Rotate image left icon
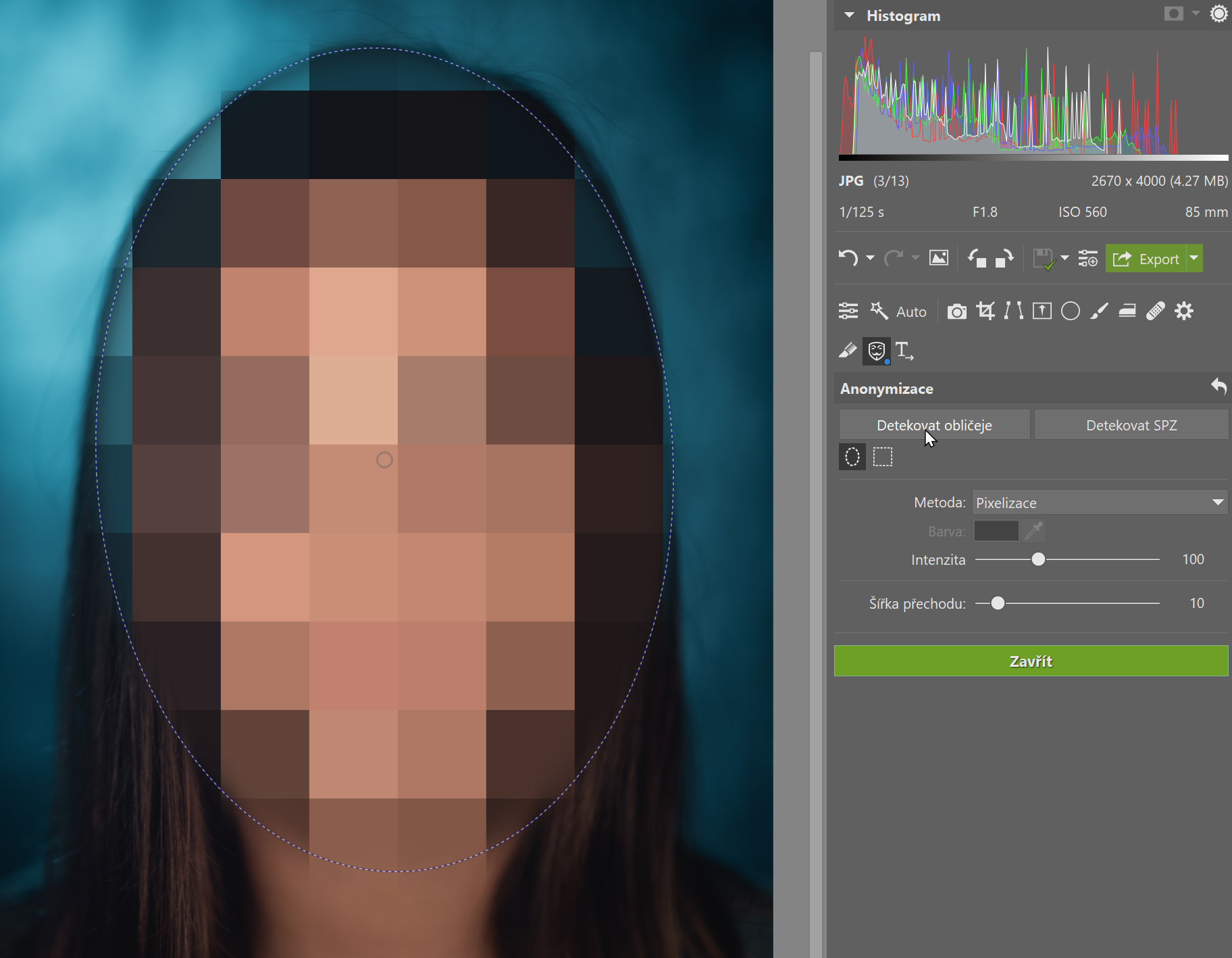The height and width of the screenshot is (958, 1232). pos(977,258)
